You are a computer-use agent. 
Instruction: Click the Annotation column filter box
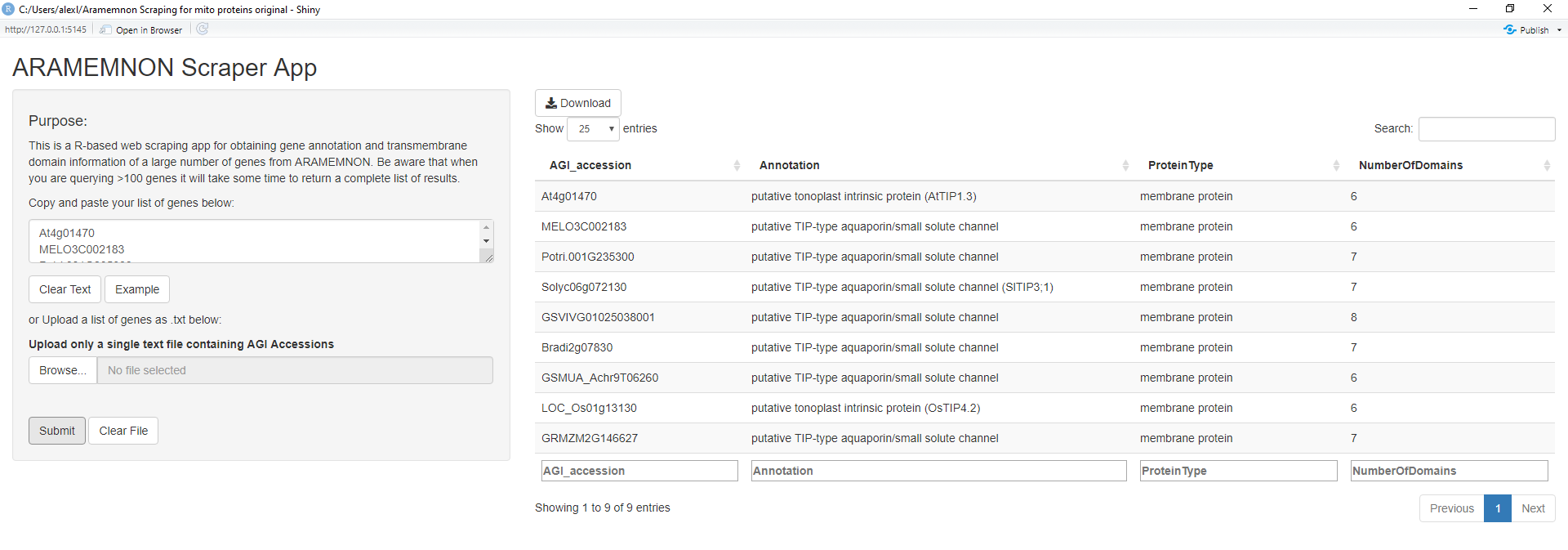(x=938, y=471)
